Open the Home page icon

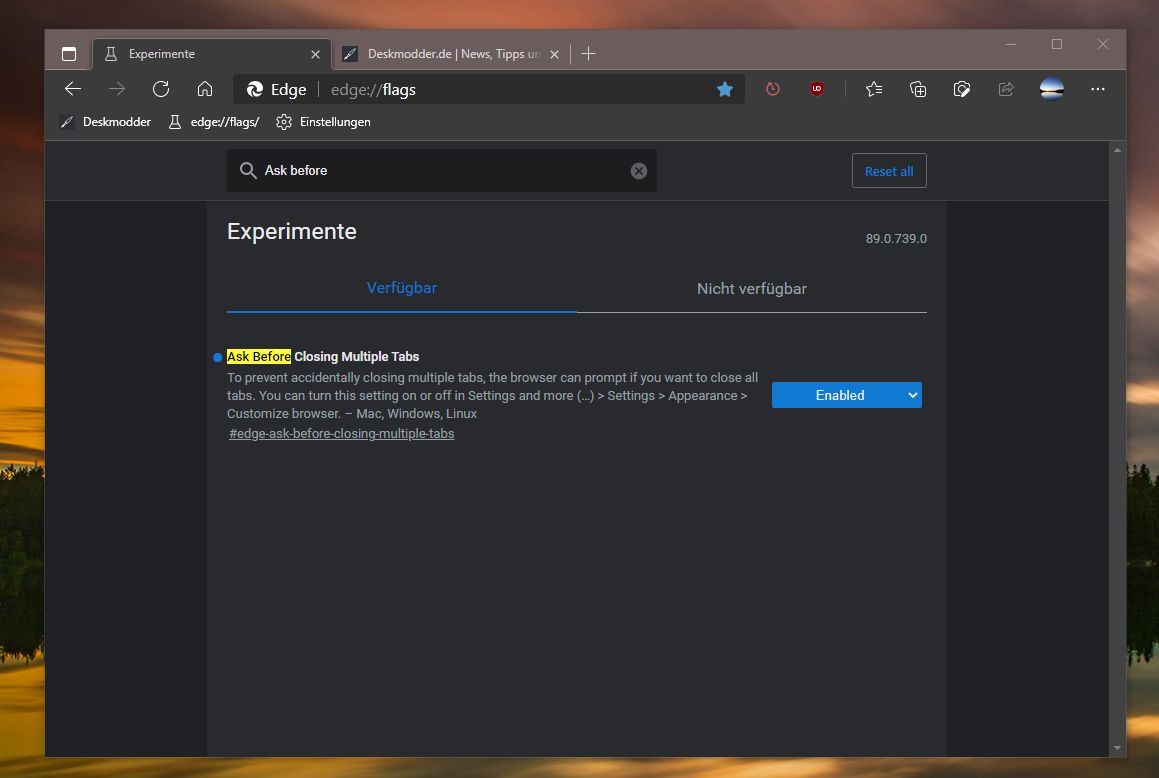point(205,89)
